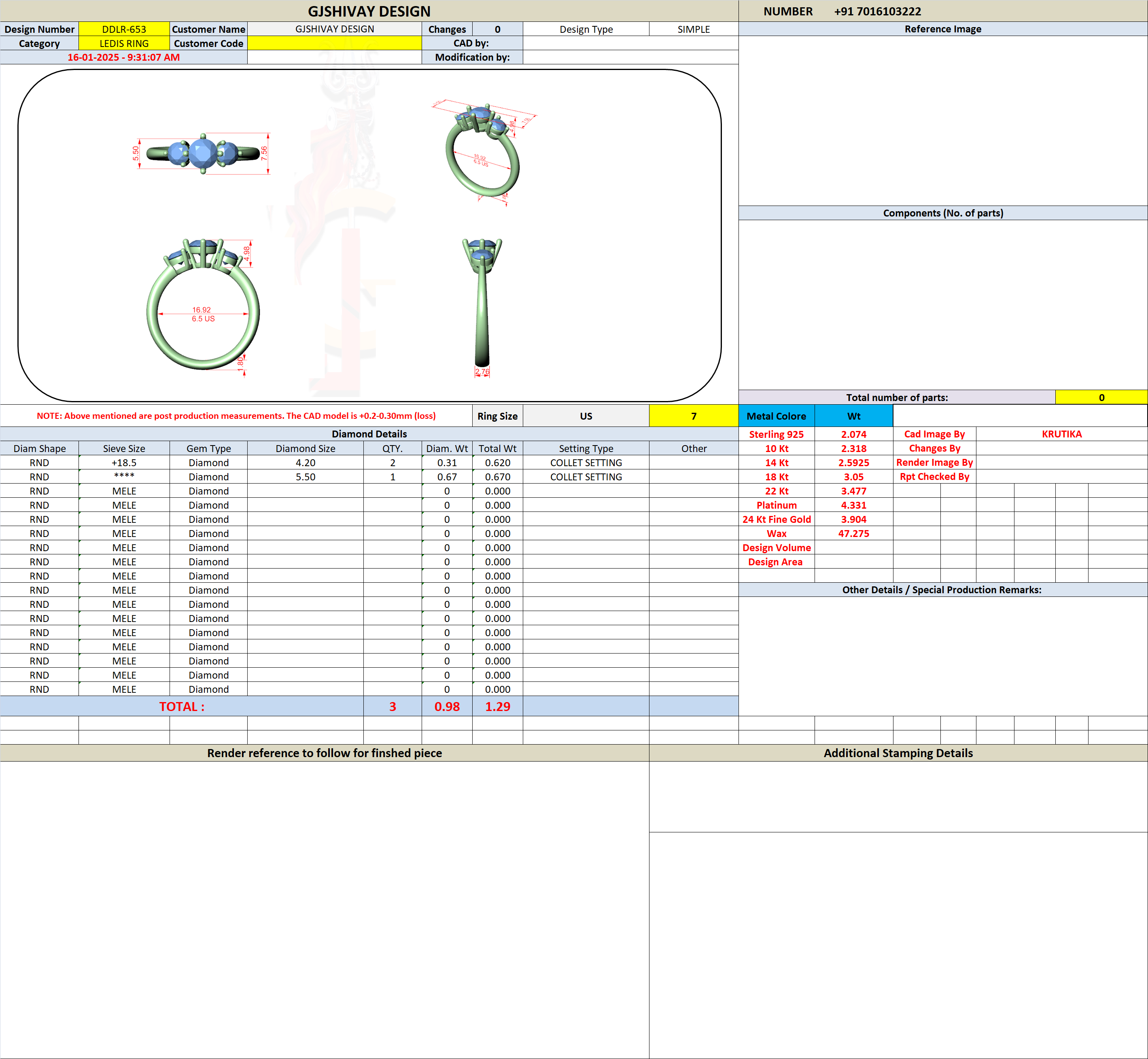Screen dimensions: 1148x1059
Task: Click the 'Additional Stamping Details' header
Action: (898, 753)
